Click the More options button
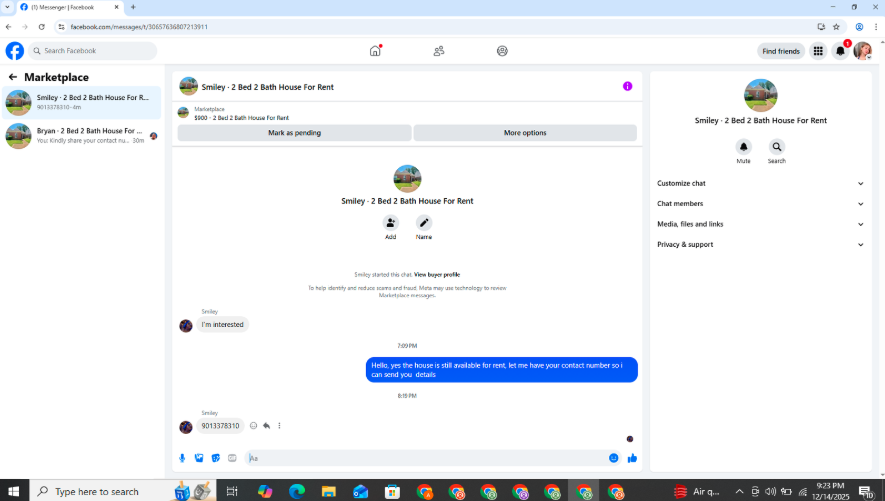 [525, 133]
